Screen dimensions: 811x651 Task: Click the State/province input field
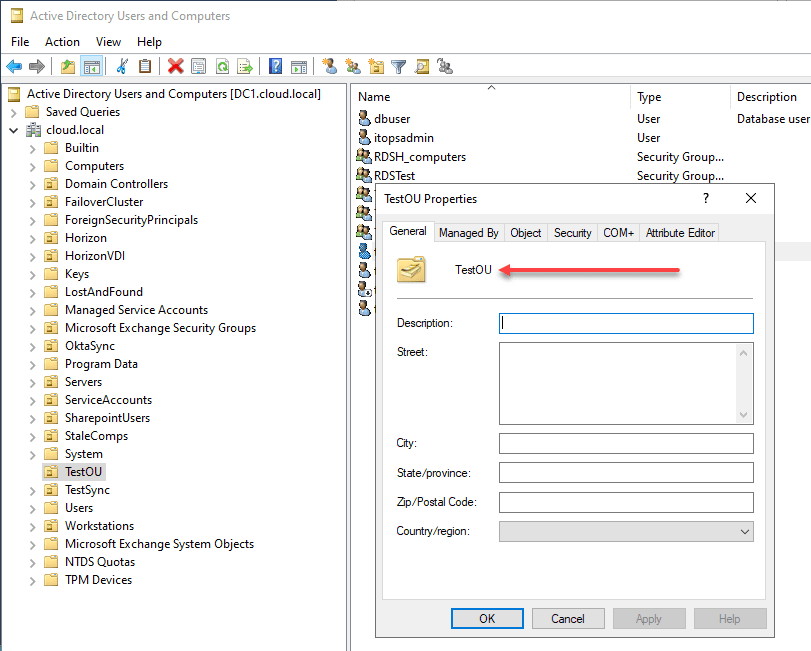tap(626, 473)
